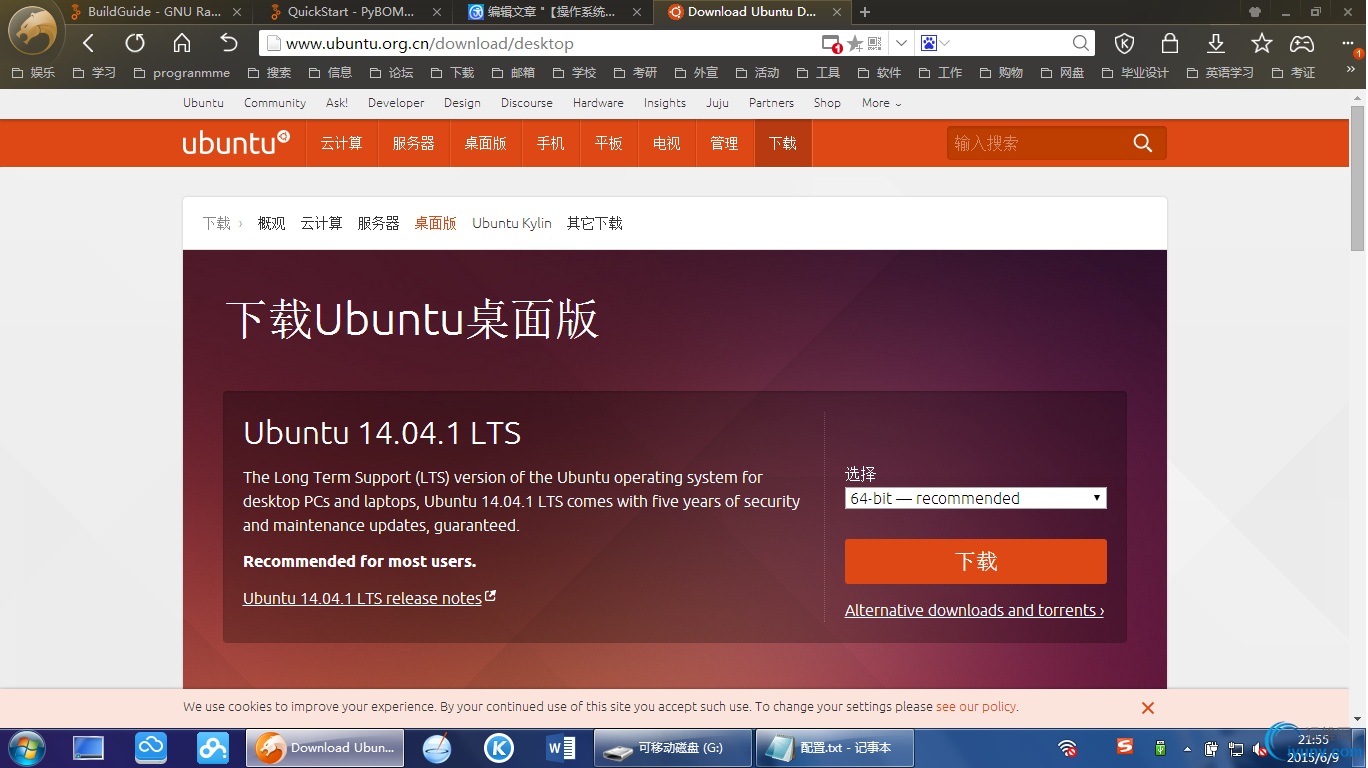
Task: Switch to 配置.txt - 记事本 taskbar window
Action: [x=835, y=747]
